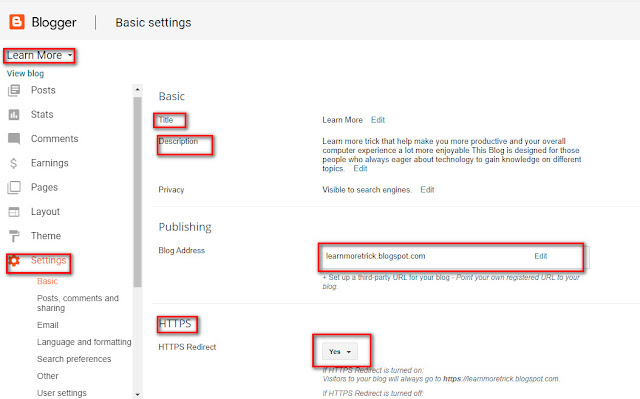Screen dimensions: 640x399
Task: Edit the blog title Learn More
Action: click(x=378, y=120)
